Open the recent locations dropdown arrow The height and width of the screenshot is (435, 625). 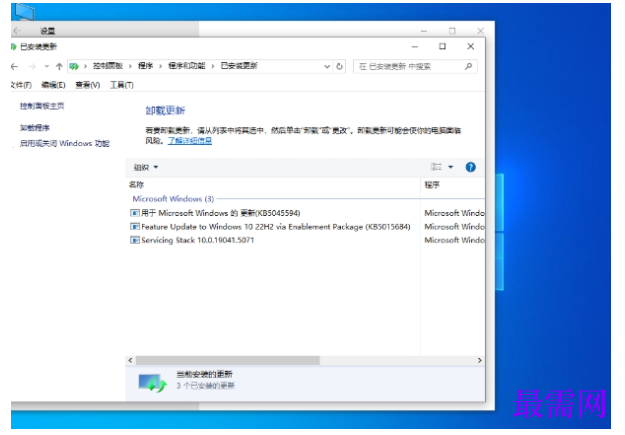(47, 67)
